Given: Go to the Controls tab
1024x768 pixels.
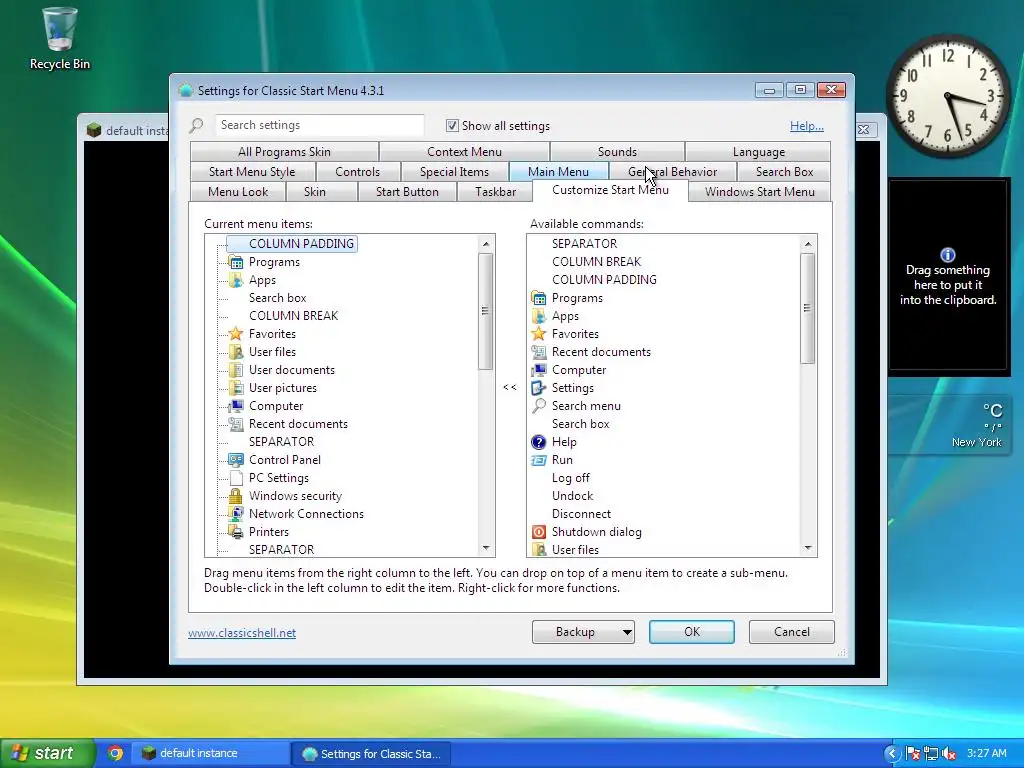Looking at the screenshot, I should pos(357,172).
